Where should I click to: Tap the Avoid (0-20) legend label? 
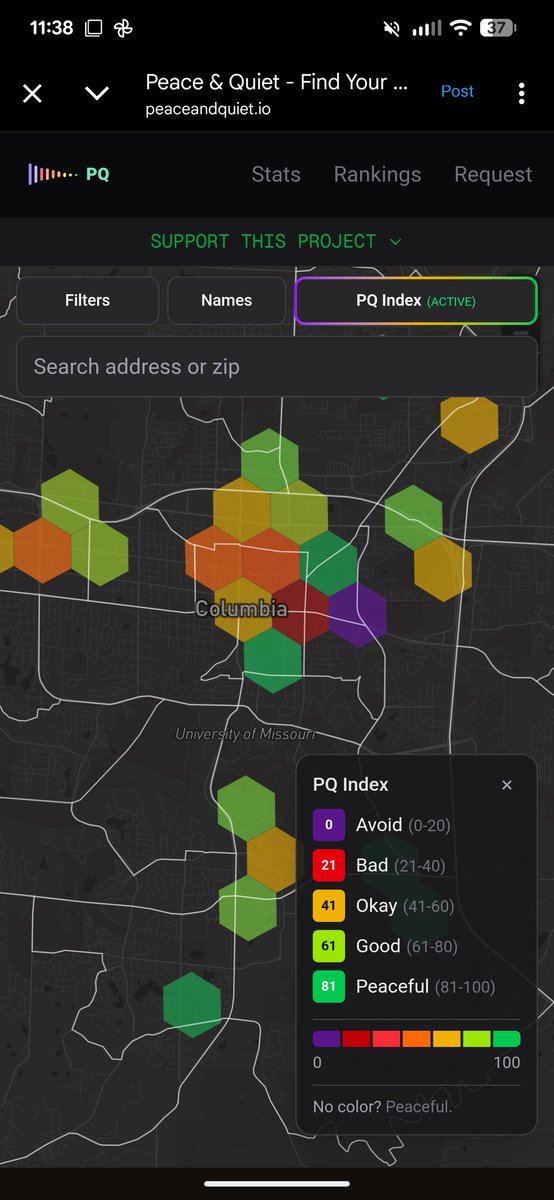pos(401,825)
